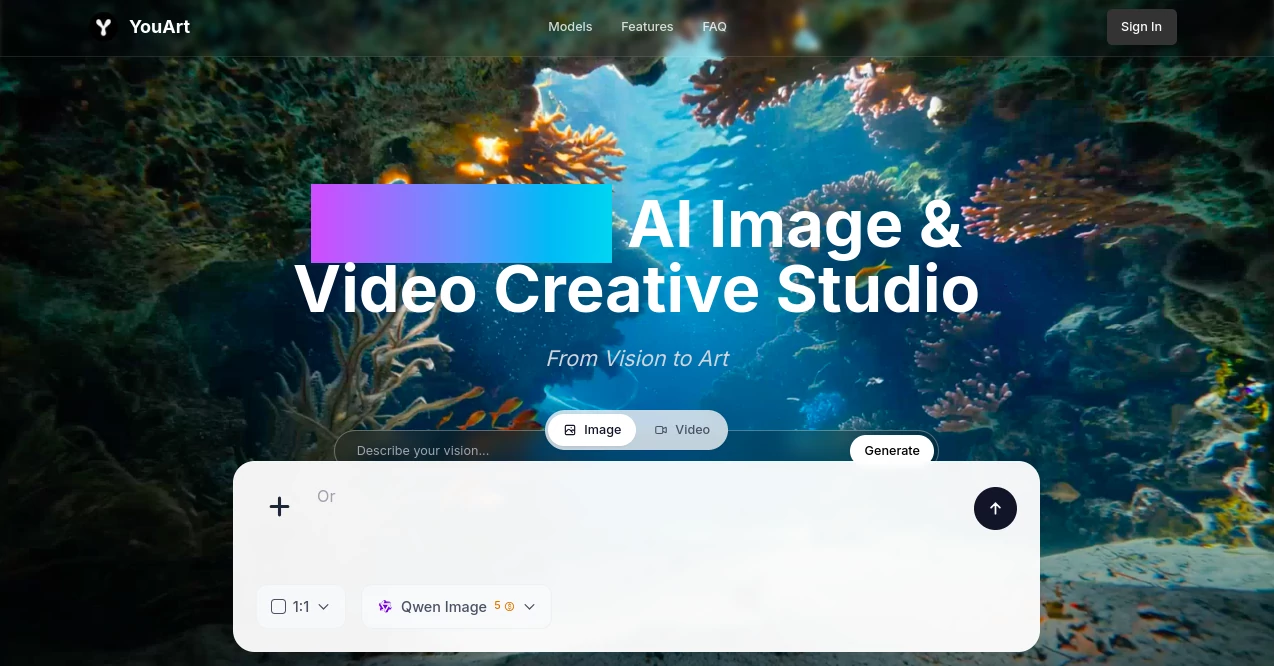
Task: Open the Models menu
Action: click(x=570, y=26)
